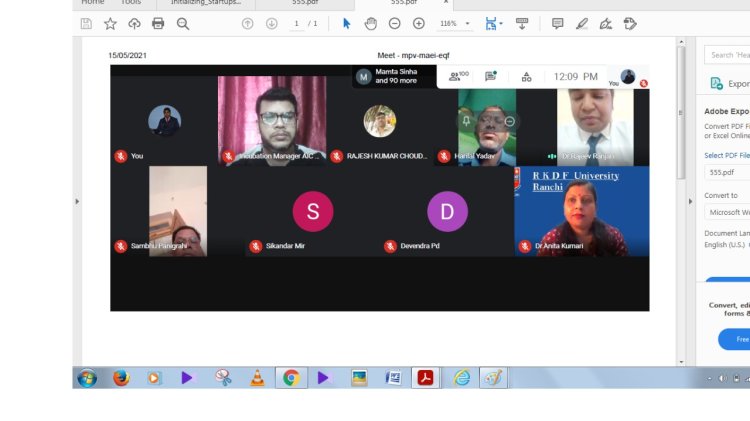Star the file as favorite
Viewport: 750px width, 421px height.
pos(110,23)
